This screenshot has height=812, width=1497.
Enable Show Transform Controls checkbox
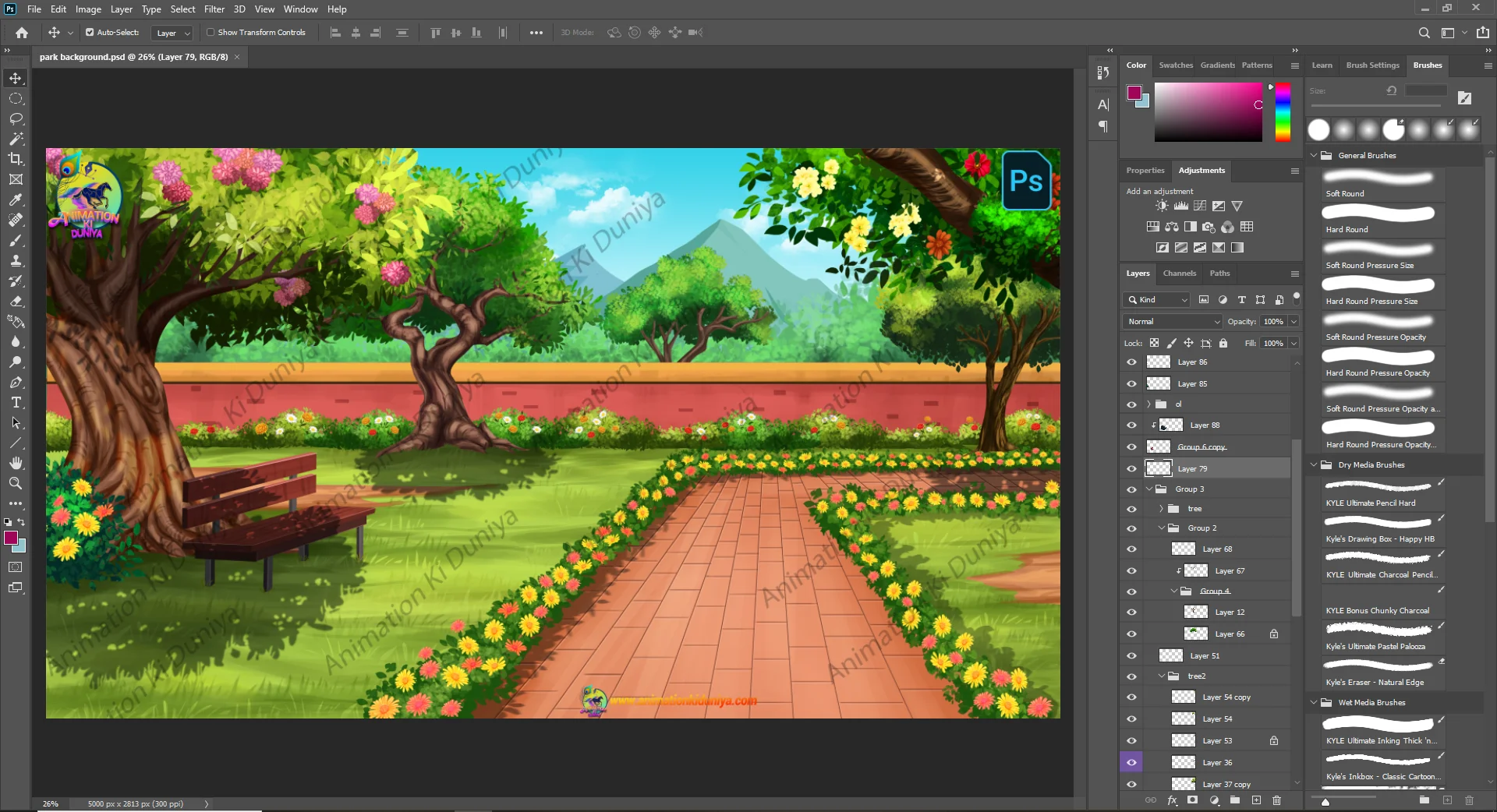coord(211,33)
